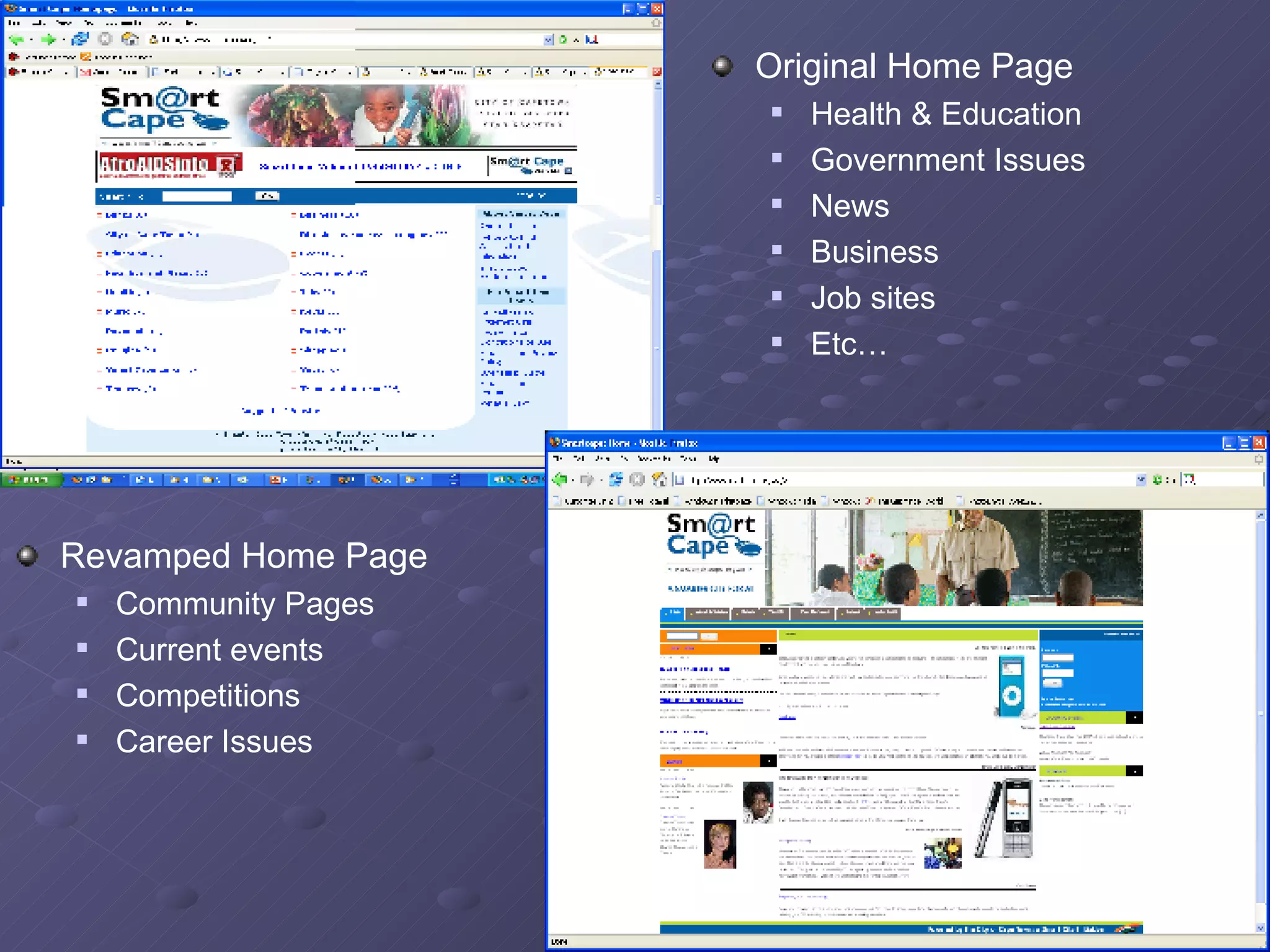
Task: Click Reload icon in top Firefox window
Action: [x=80, y=39]
